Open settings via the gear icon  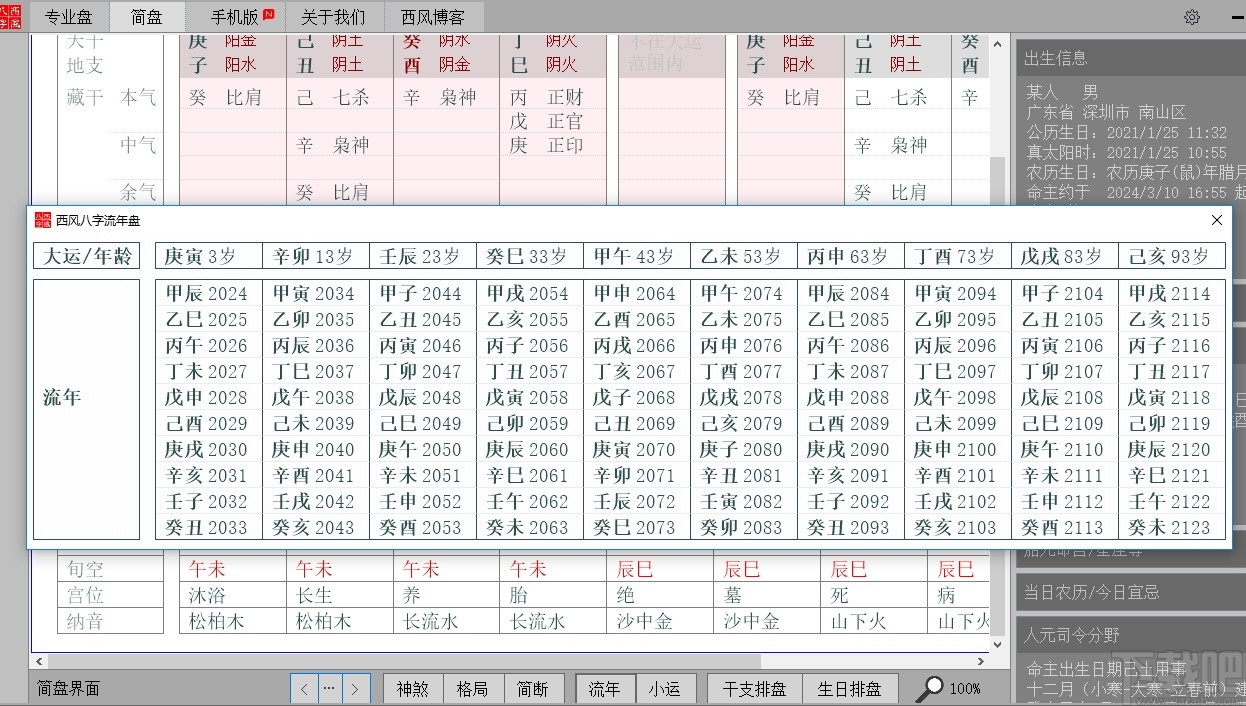1192,17
